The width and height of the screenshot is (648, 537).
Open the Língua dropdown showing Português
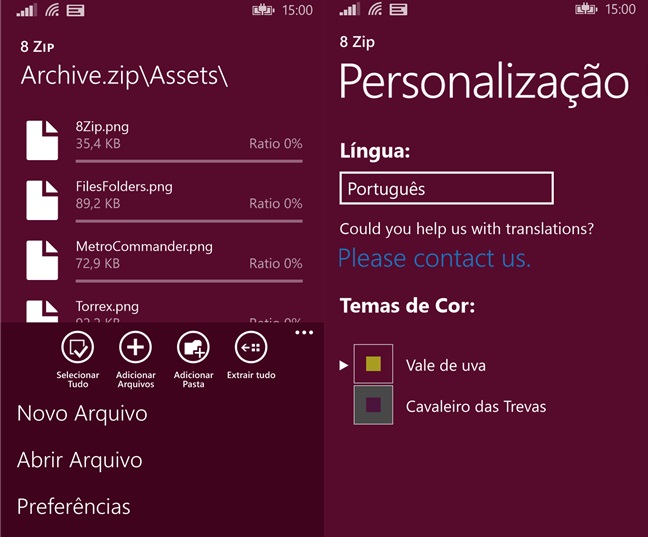446,188
